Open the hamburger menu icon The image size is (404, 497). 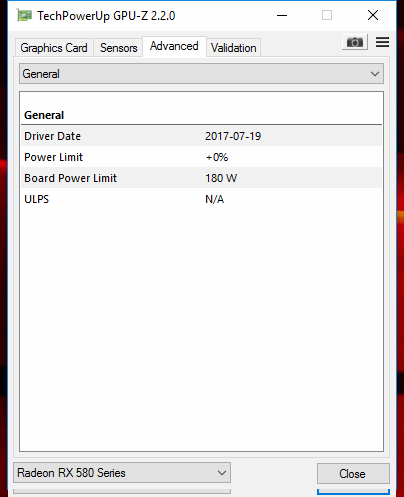coord(382,42)
